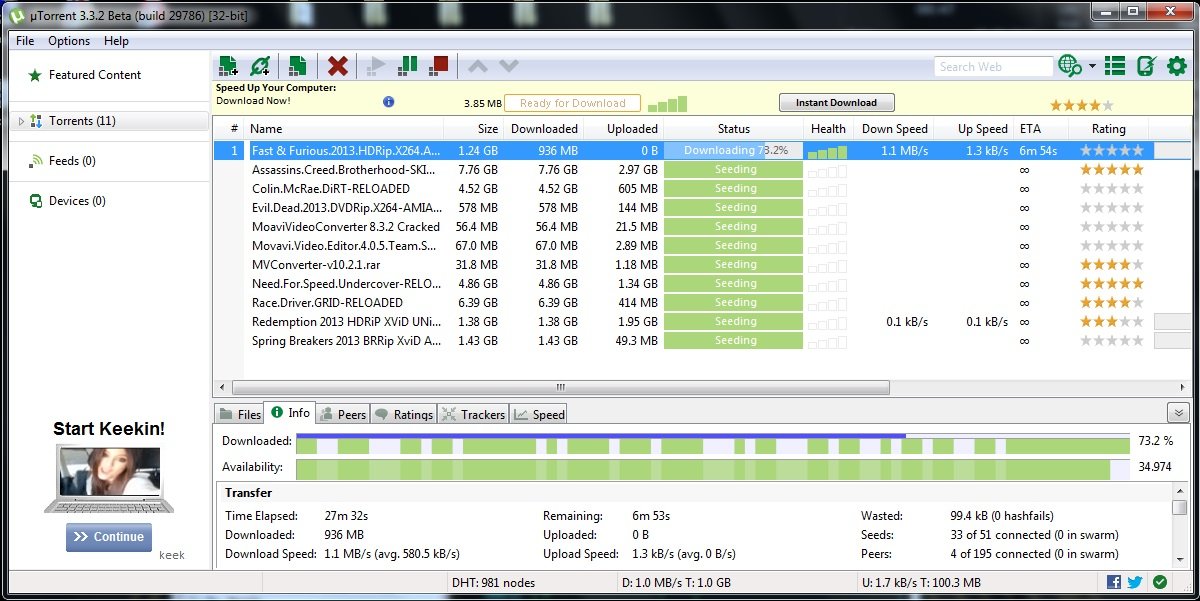Screen dimensions: 1200x601
Task: Click the Add Torrent from URL icon
Action: point(260,66)
